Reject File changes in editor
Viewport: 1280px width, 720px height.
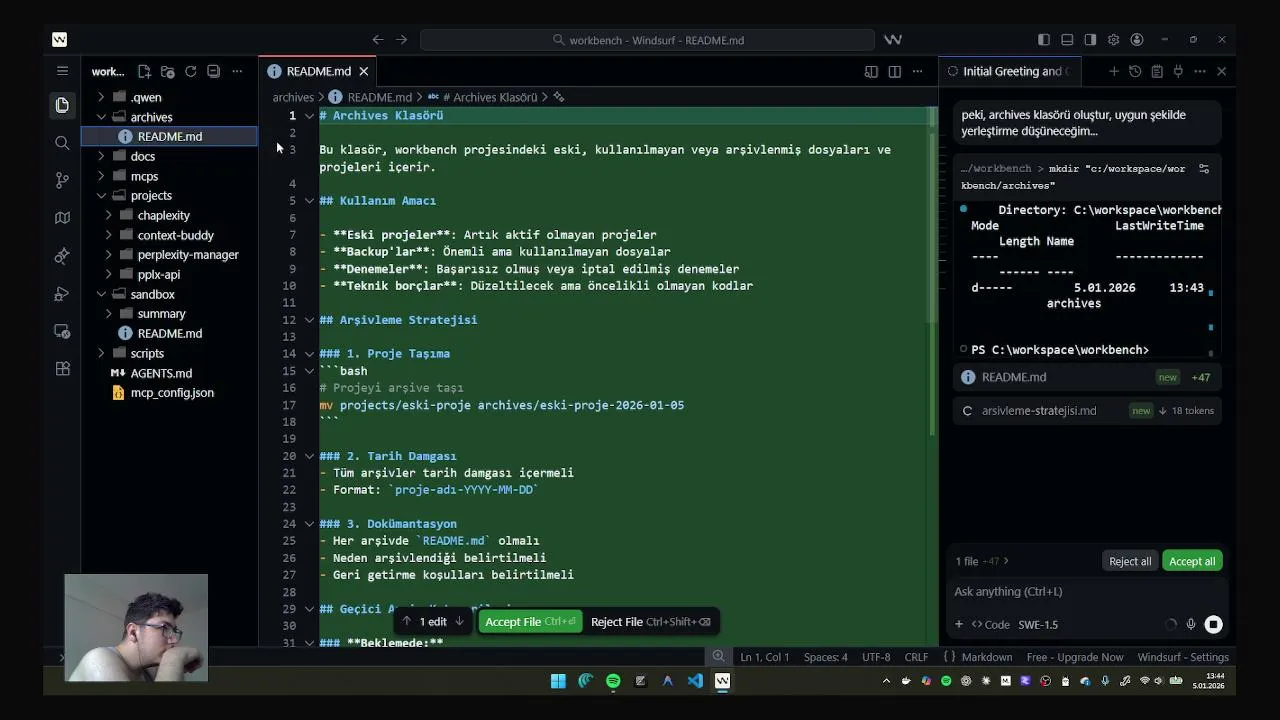click(651, 621)
